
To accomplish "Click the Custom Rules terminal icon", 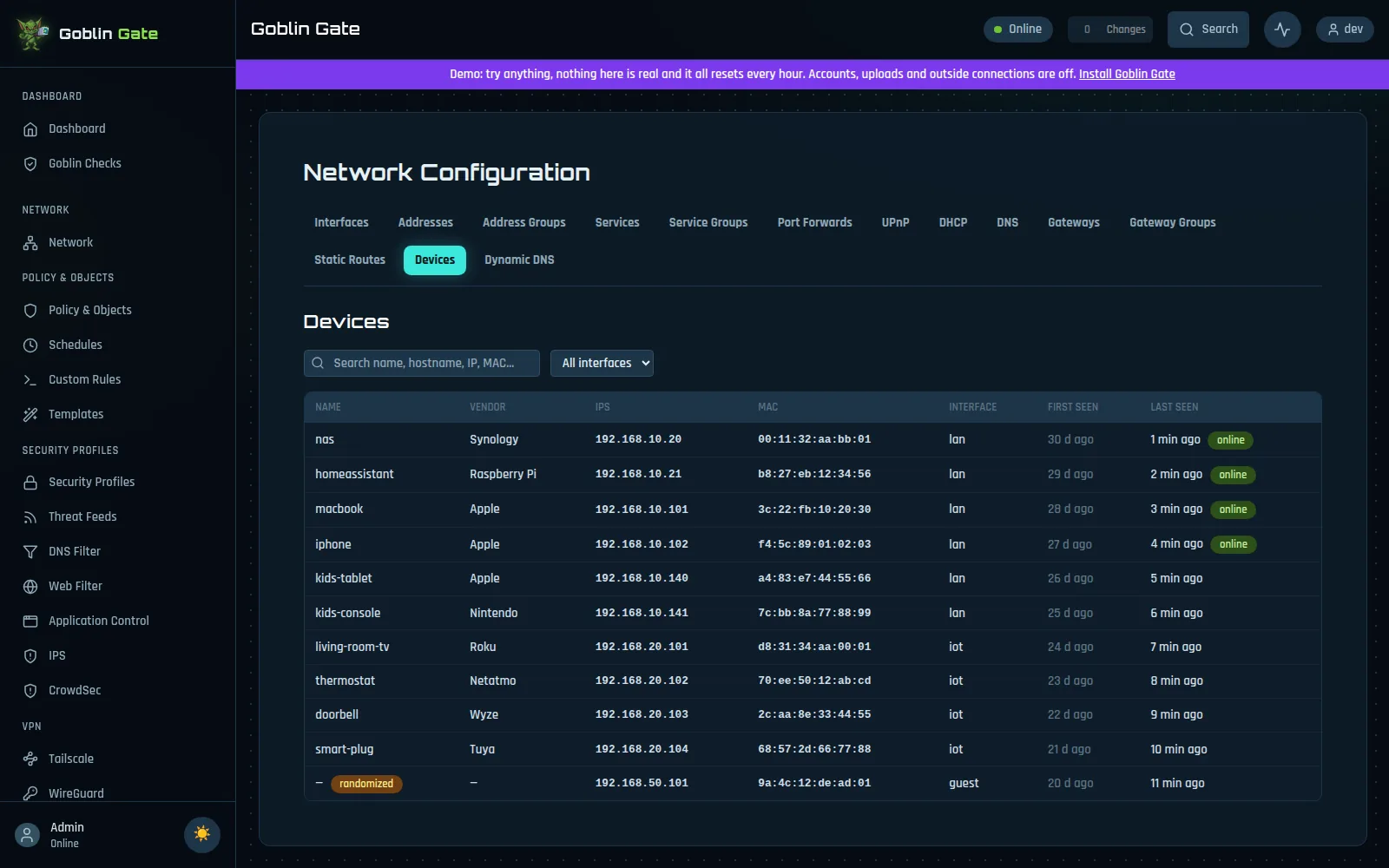I will pyautogui.click(x=30, y=380).
